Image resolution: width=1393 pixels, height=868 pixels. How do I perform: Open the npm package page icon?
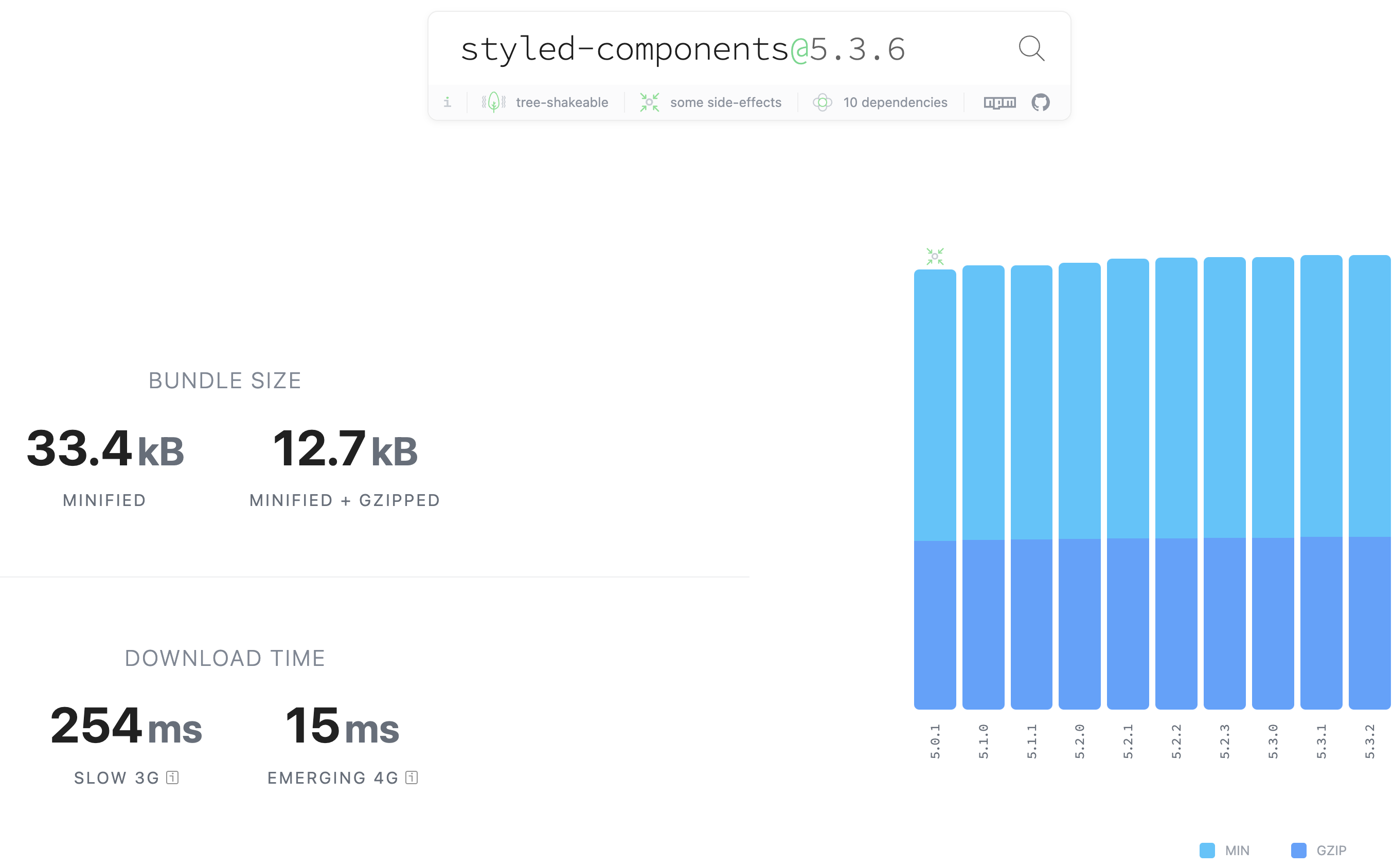coord(999,103)
